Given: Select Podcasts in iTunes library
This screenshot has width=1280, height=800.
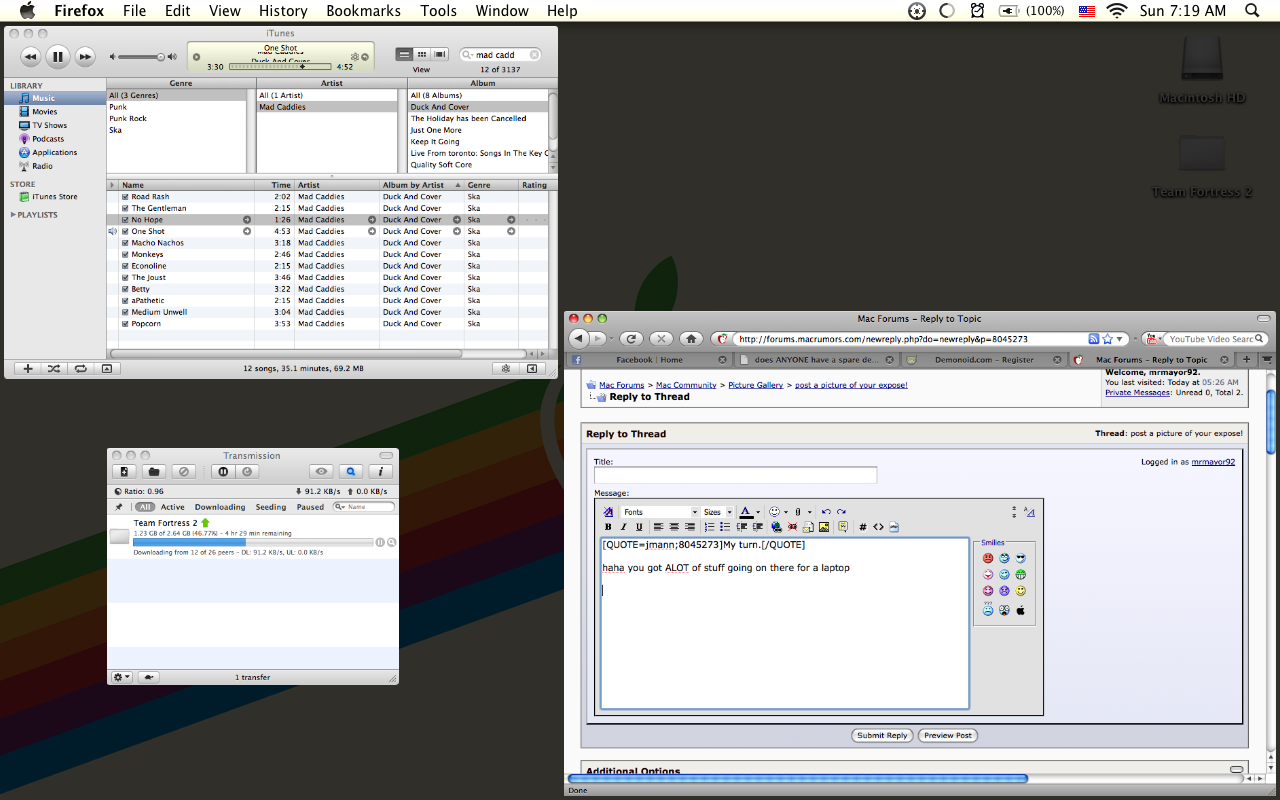Looking at the screenshot, I should pos(48,139).
